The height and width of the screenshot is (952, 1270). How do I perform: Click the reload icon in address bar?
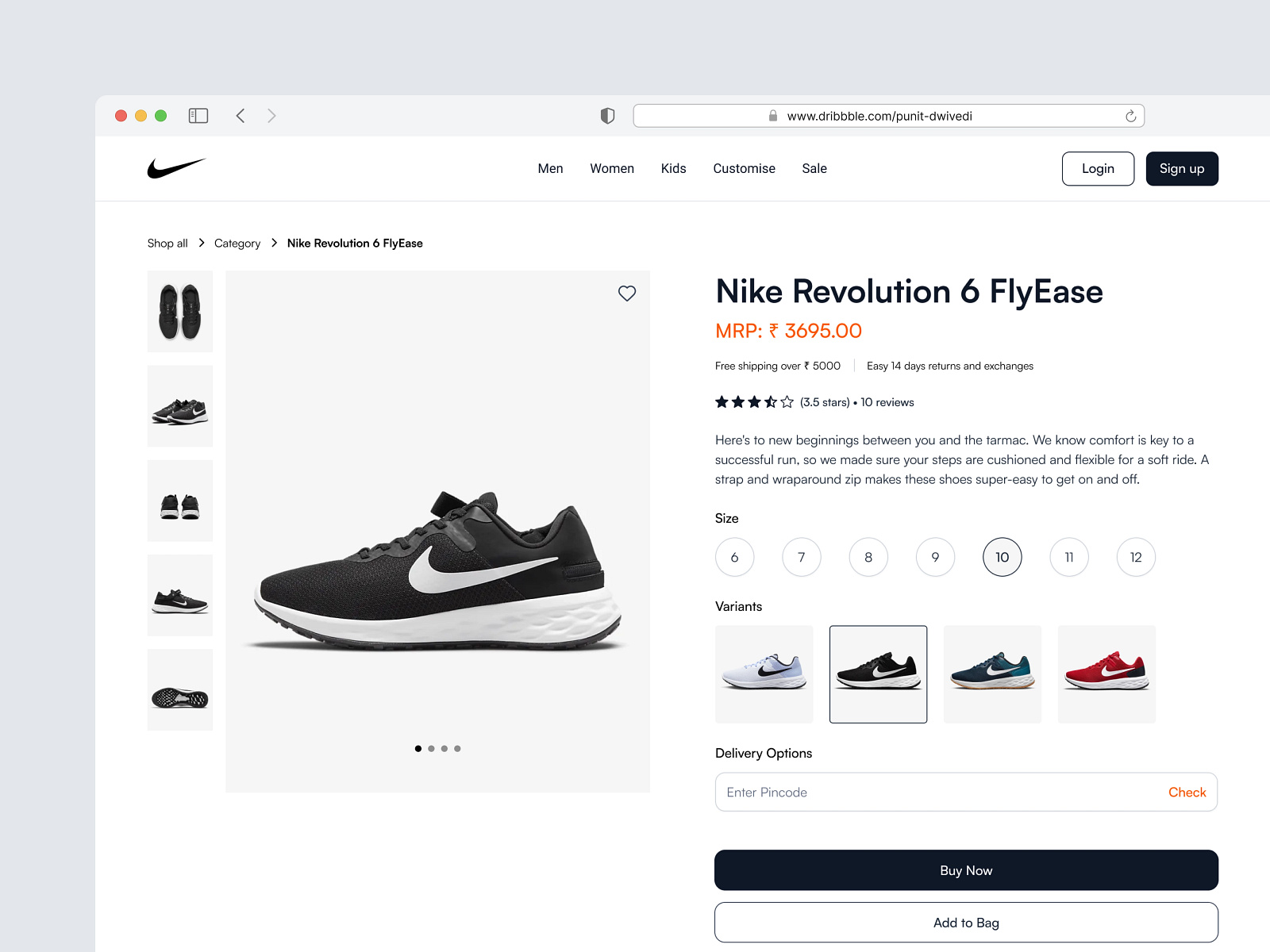pos(1130,115)
